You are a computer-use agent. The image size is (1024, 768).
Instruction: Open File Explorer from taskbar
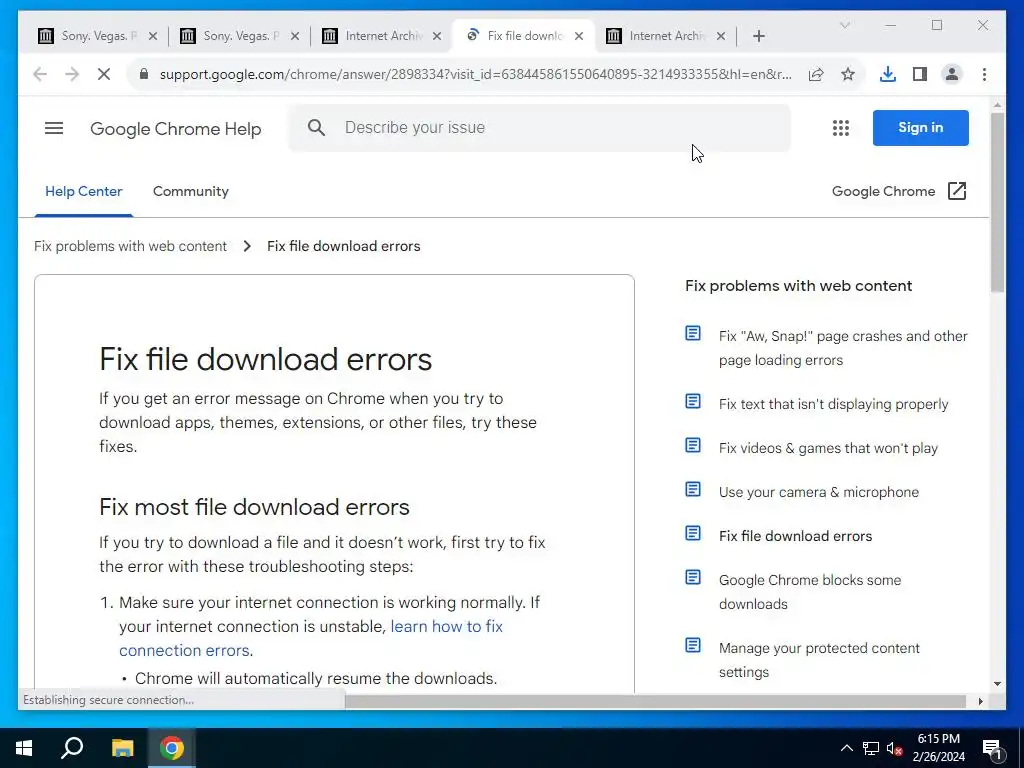pos(122,748)
